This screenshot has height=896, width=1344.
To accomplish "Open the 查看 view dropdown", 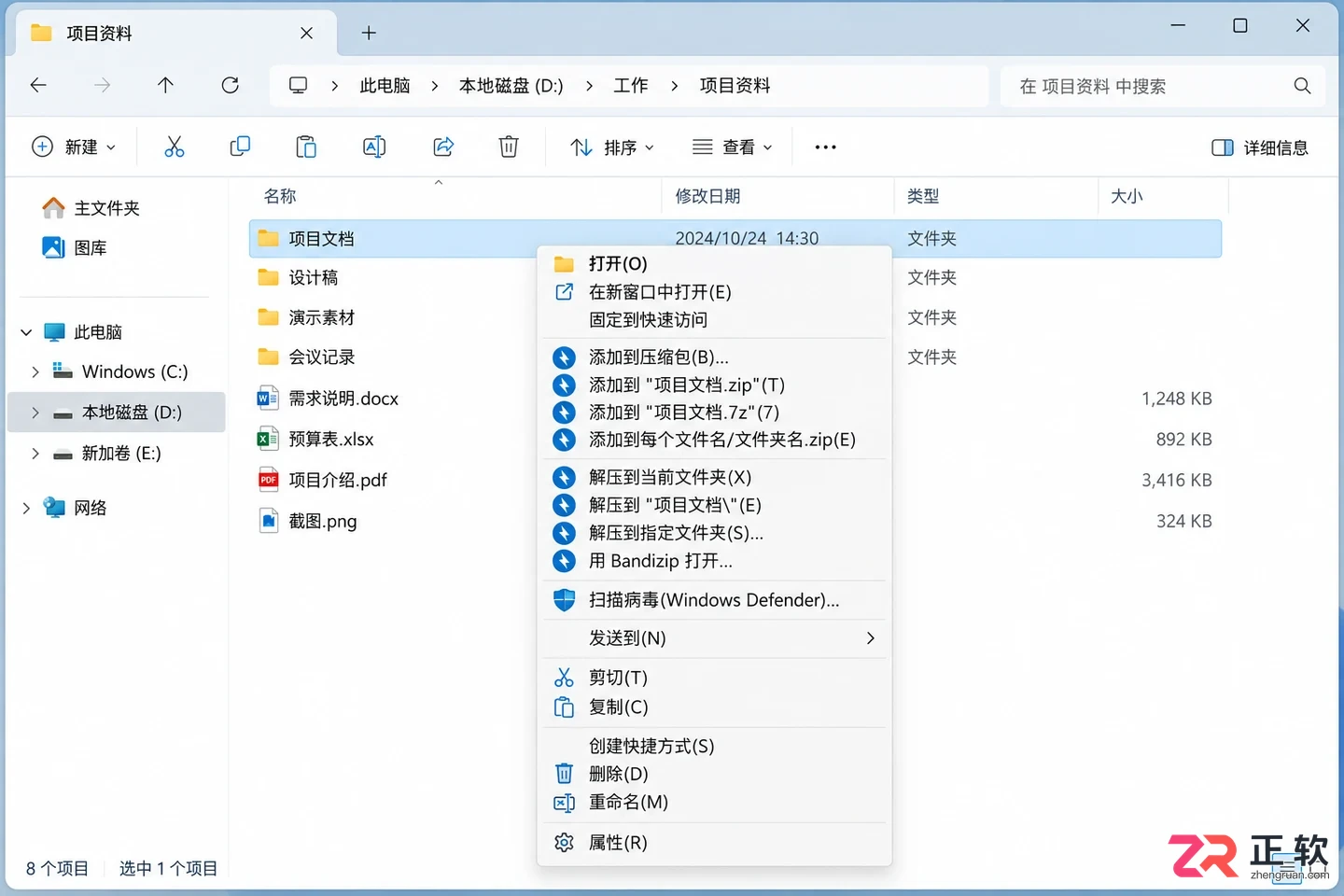I will (733, 147).
